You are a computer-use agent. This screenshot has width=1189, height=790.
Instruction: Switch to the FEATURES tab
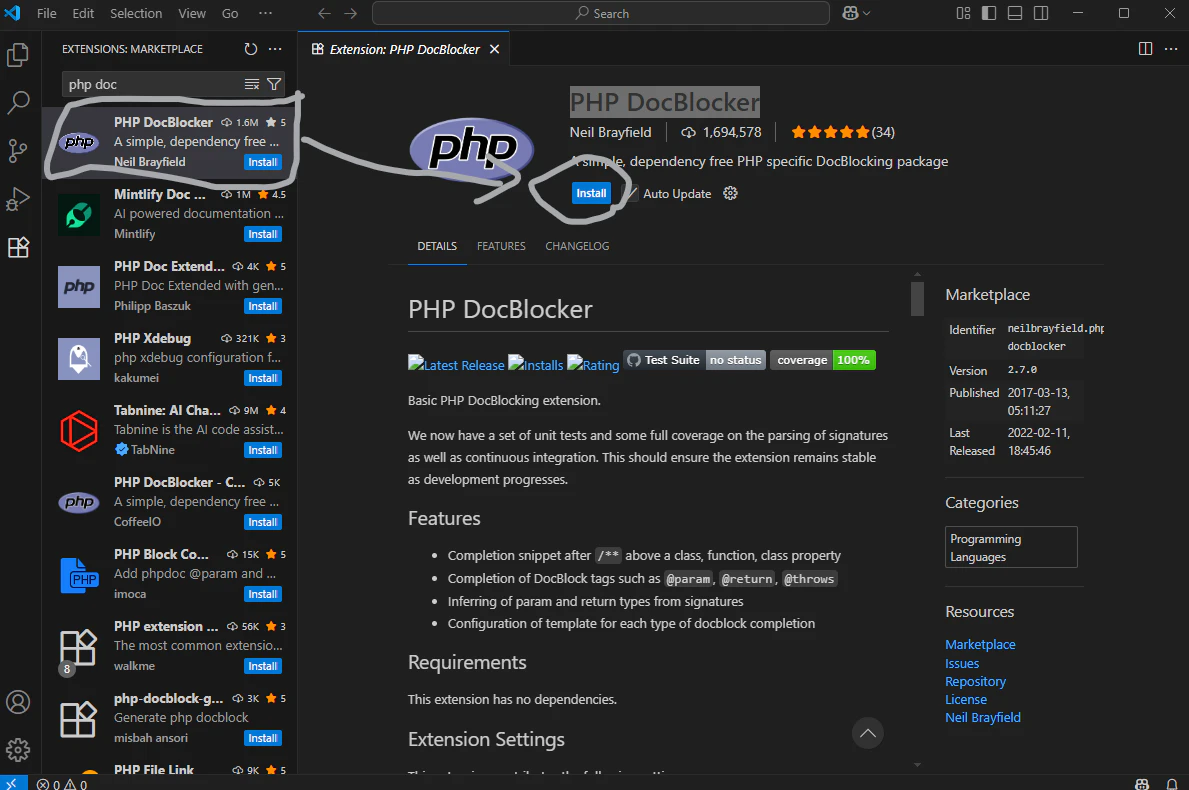[501, 246]
